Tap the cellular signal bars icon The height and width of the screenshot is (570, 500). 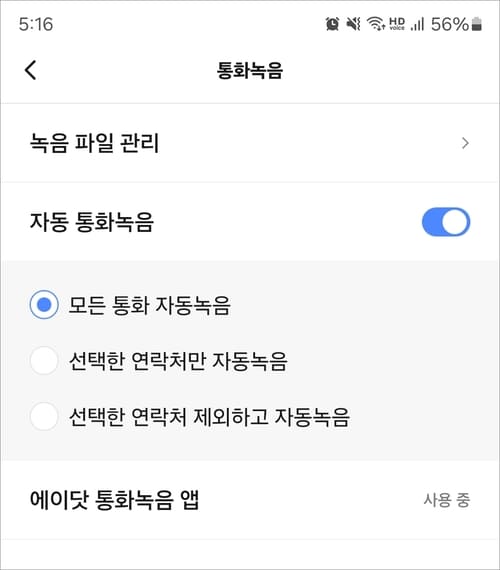[417, 24]
